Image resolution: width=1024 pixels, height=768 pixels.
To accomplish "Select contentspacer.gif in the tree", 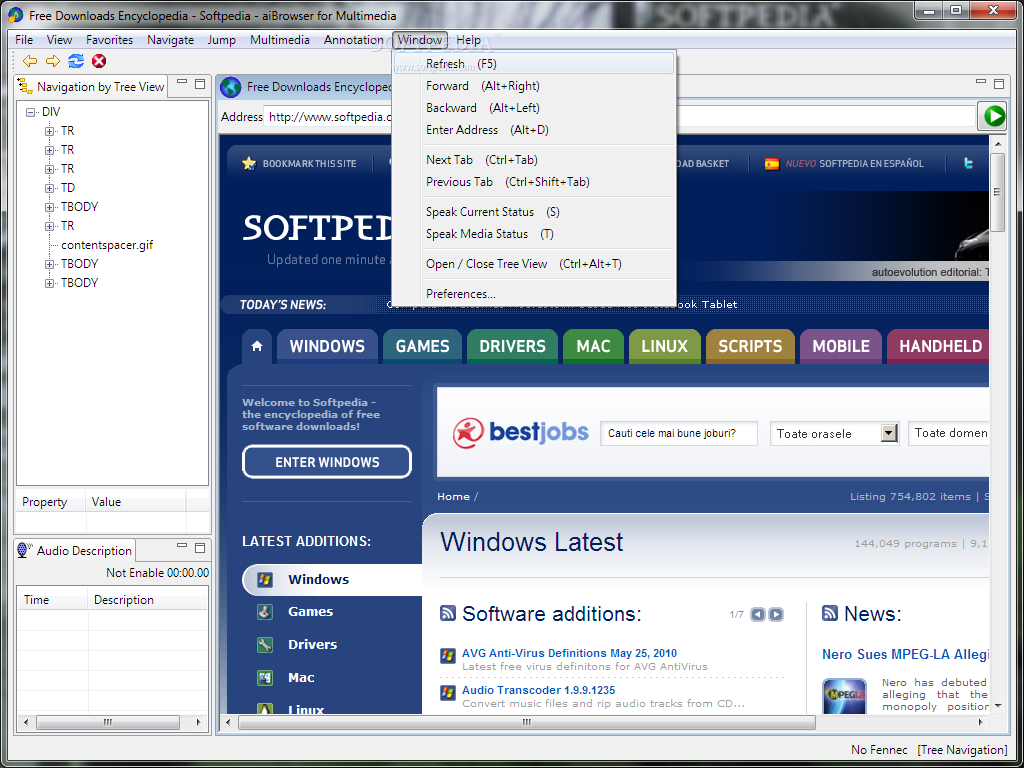I will tap(107, 245).
